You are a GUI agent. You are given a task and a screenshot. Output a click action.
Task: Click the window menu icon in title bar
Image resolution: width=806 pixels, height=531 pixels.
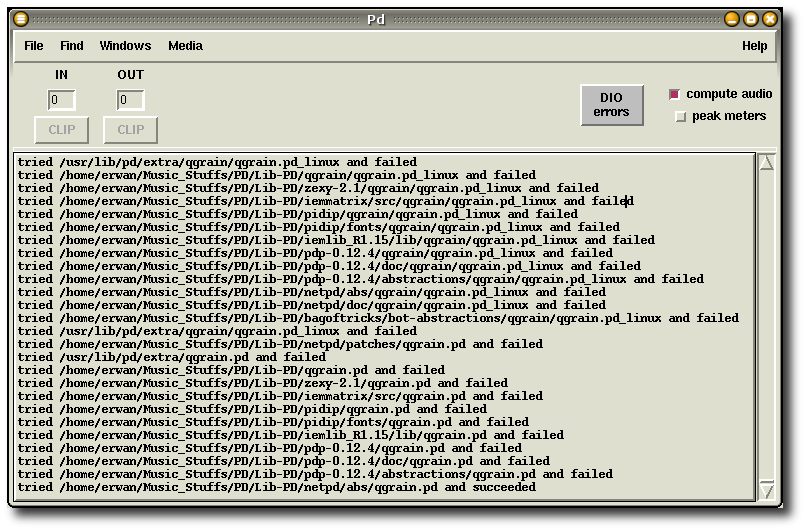pyautogui.click(x=21, y=20)
